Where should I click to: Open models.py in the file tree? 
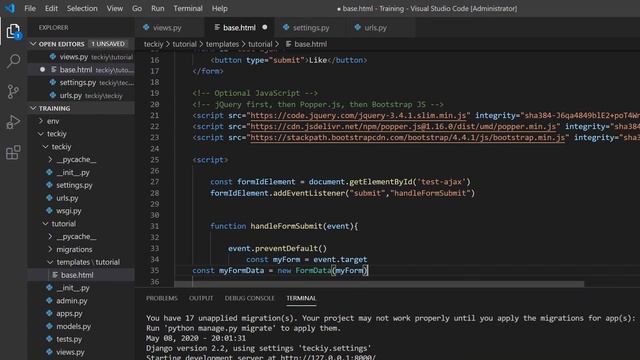[x=81, y=326]
